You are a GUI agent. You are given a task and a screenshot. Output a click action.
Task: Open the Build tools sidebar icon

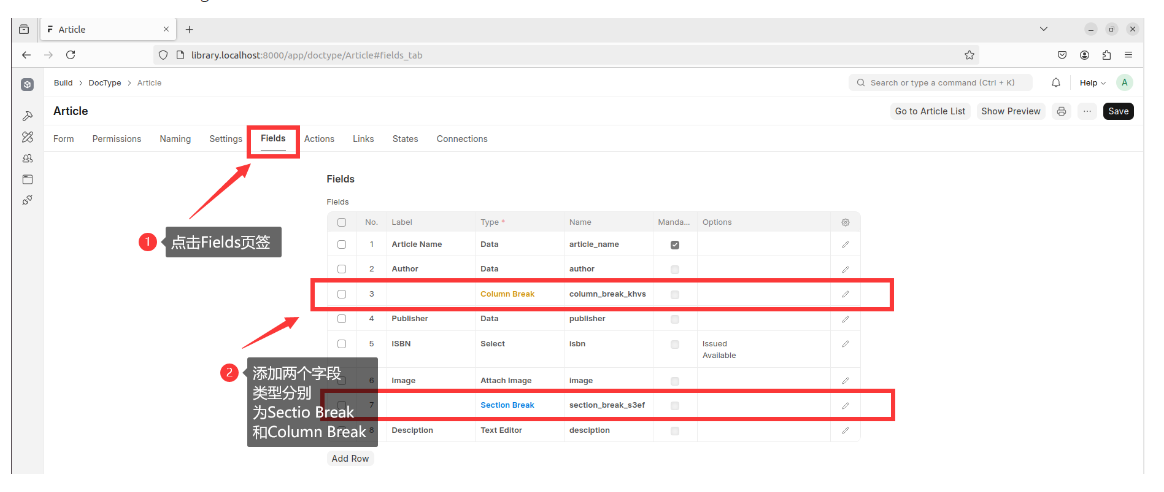[27, 116]
